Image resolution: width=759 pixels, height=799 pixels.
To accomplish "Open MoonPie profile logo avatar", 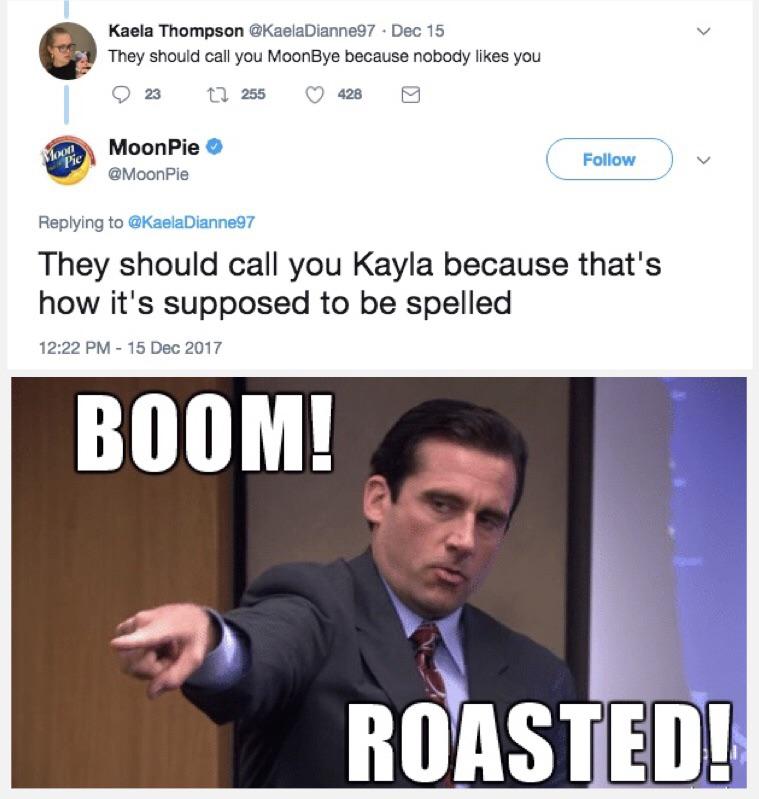I will pos(67,160).
